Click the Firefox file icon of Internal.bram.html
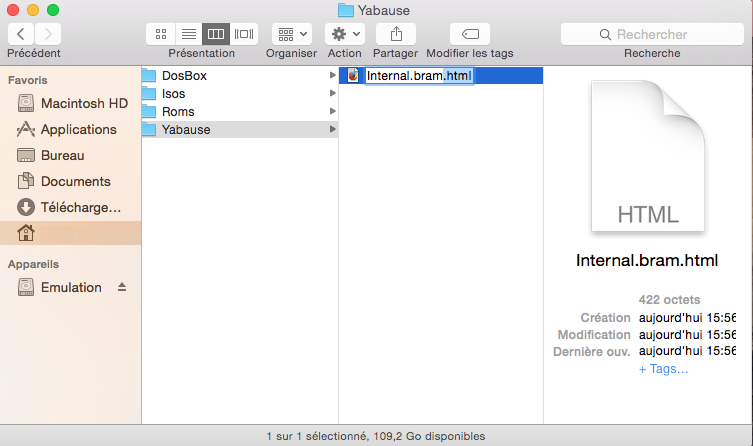This screenshot has height=446, width=753. 353,75
